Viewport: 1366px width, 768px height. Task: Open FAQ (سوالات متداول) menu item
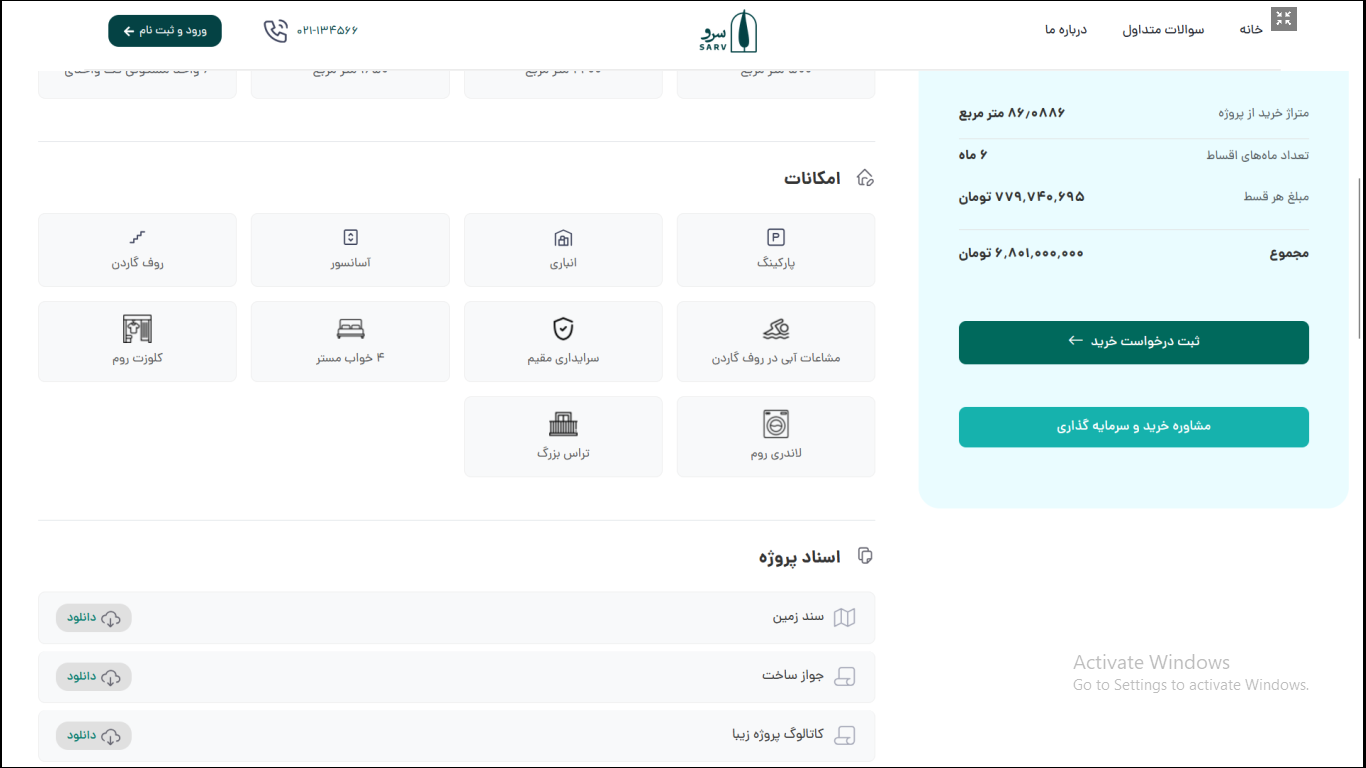(x=1163, y=30)
